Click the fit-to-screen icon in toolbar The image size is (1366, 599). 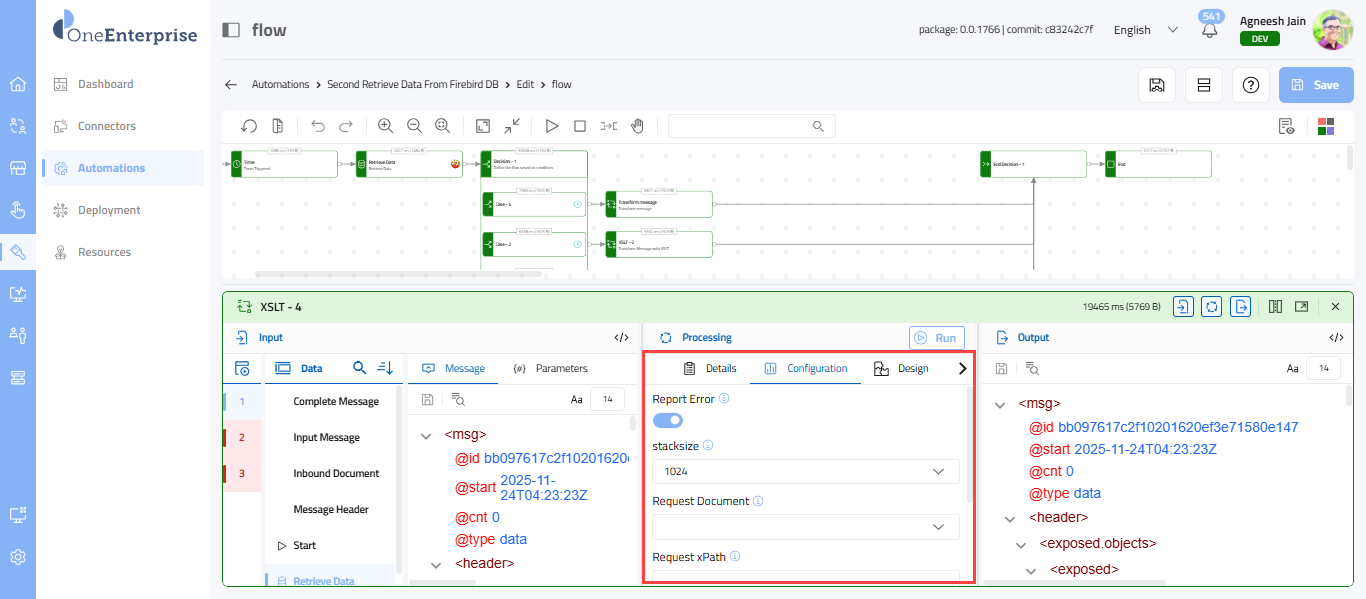(x=483, y=126)
